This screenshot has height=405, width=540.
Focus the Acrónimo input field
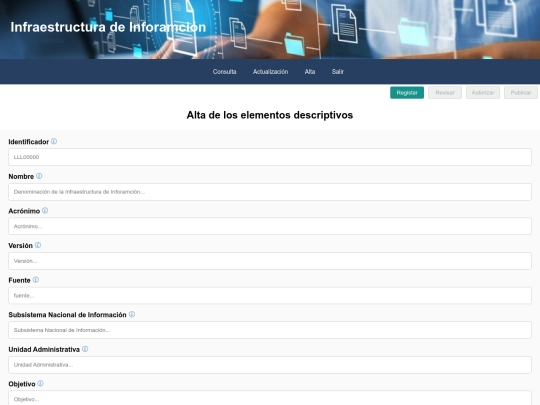point(270,226)
